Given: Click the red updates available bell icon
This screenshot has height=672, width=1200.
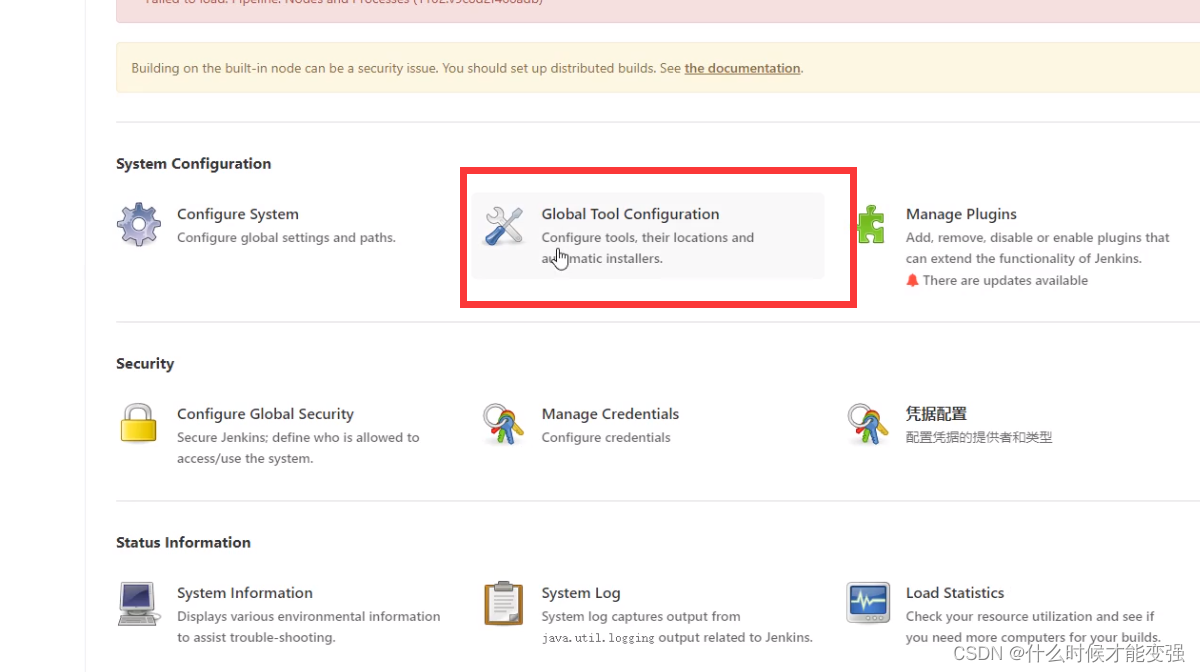Looking at the screenshot, I should point(912,281).
